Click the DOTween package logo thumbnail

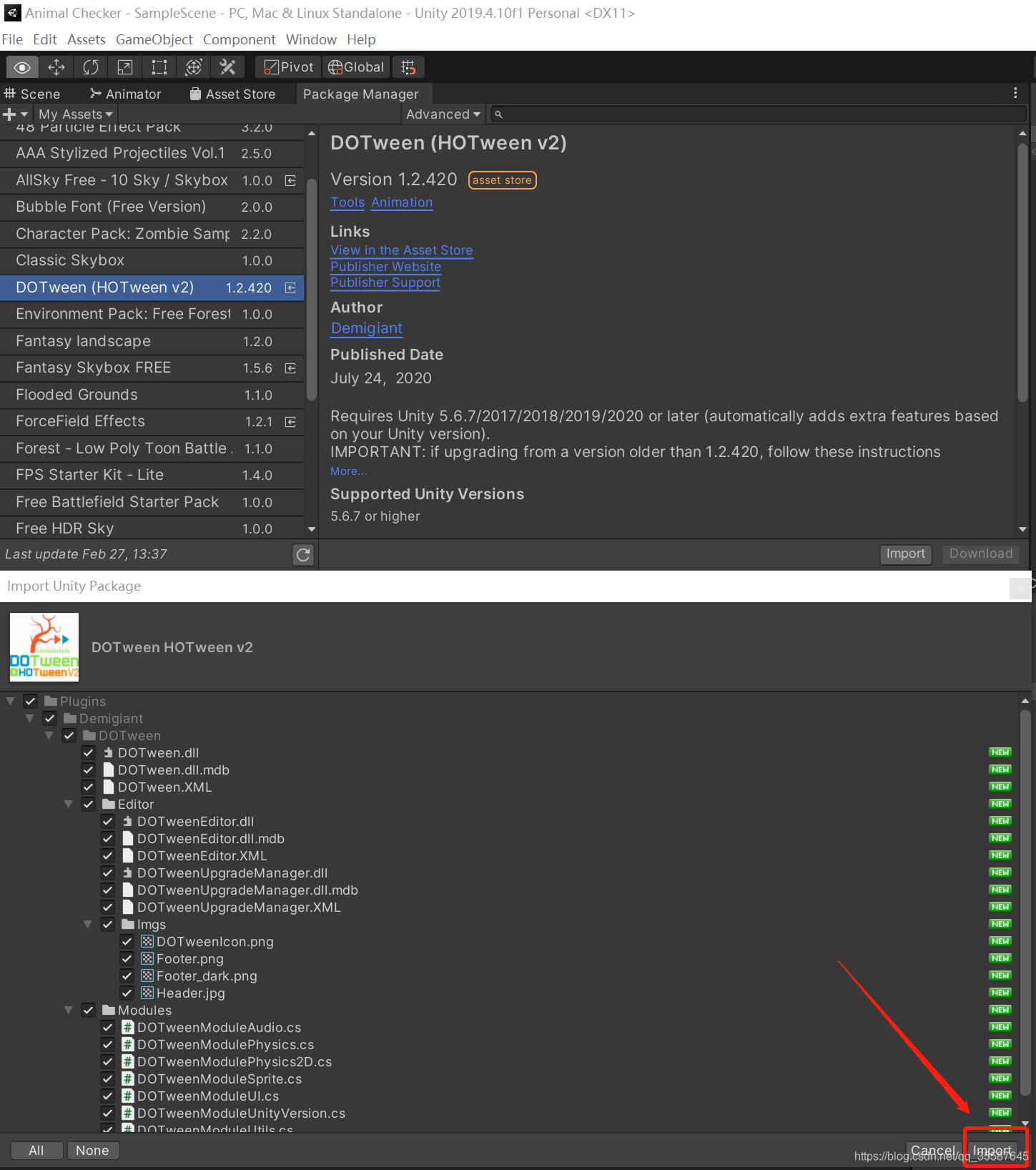click(x=44, y=647)
